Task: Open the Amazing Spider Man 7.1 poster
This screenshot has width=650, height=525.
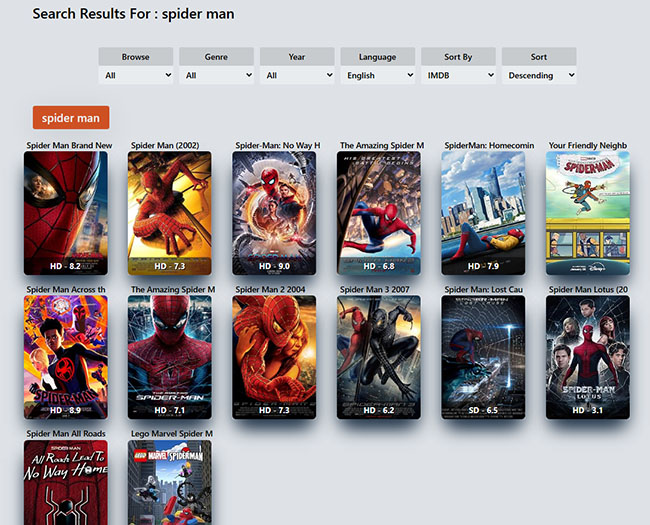Action: [170, 357]
